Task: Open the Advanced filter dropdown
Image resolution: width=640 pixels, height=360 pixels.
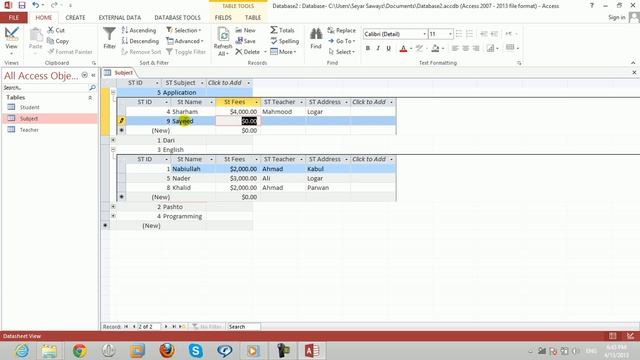Action: pyautogui.click(x=185, y=41)
